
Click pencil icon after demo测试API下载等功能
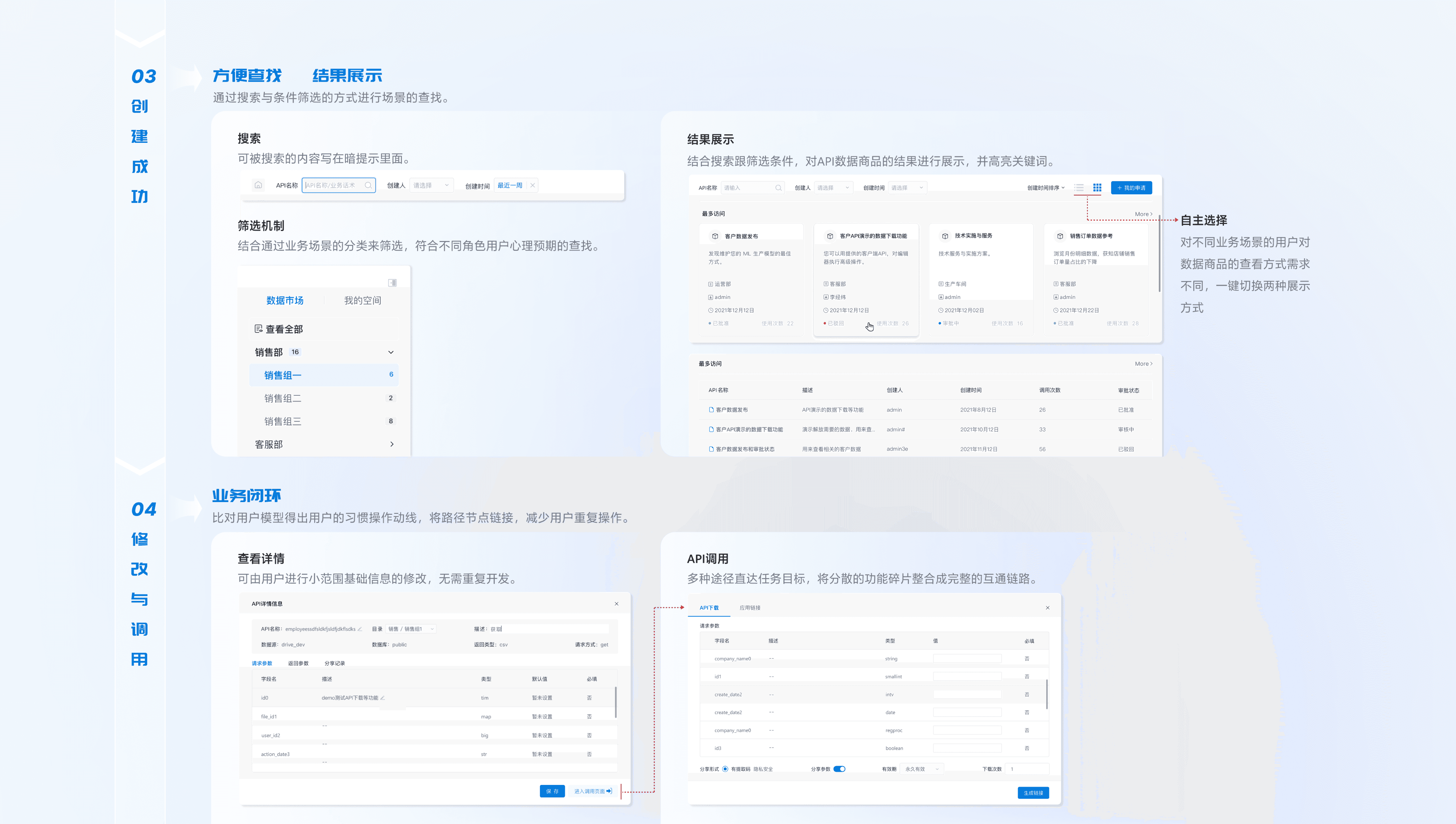tap(382, 698)
